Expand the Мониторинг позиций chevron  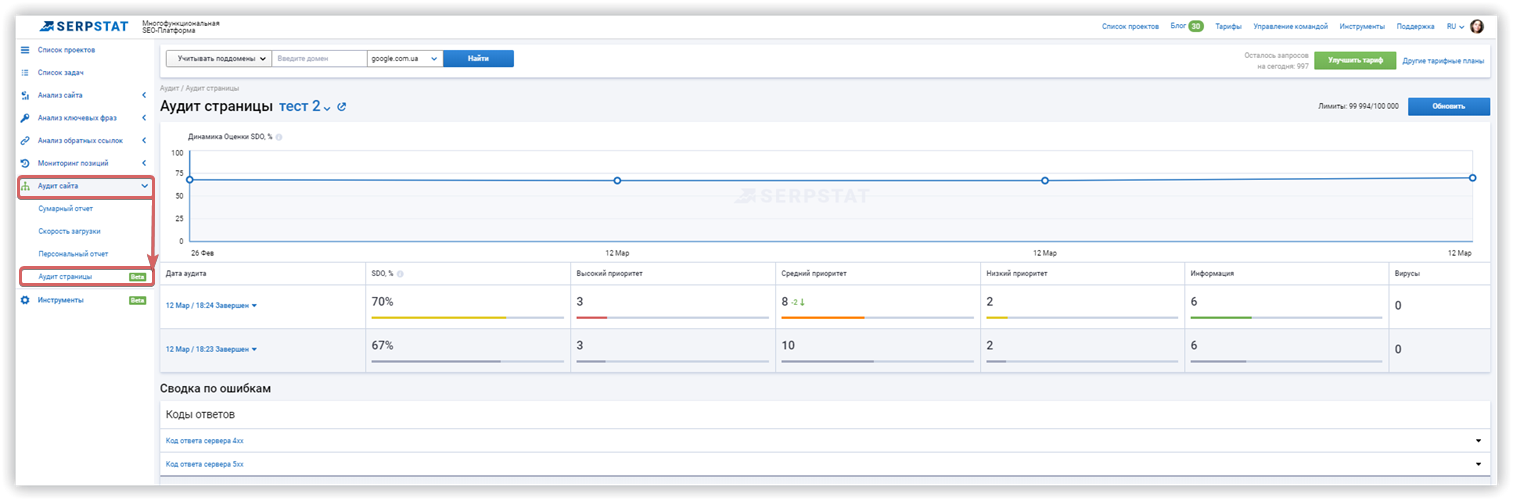[144, 163]
